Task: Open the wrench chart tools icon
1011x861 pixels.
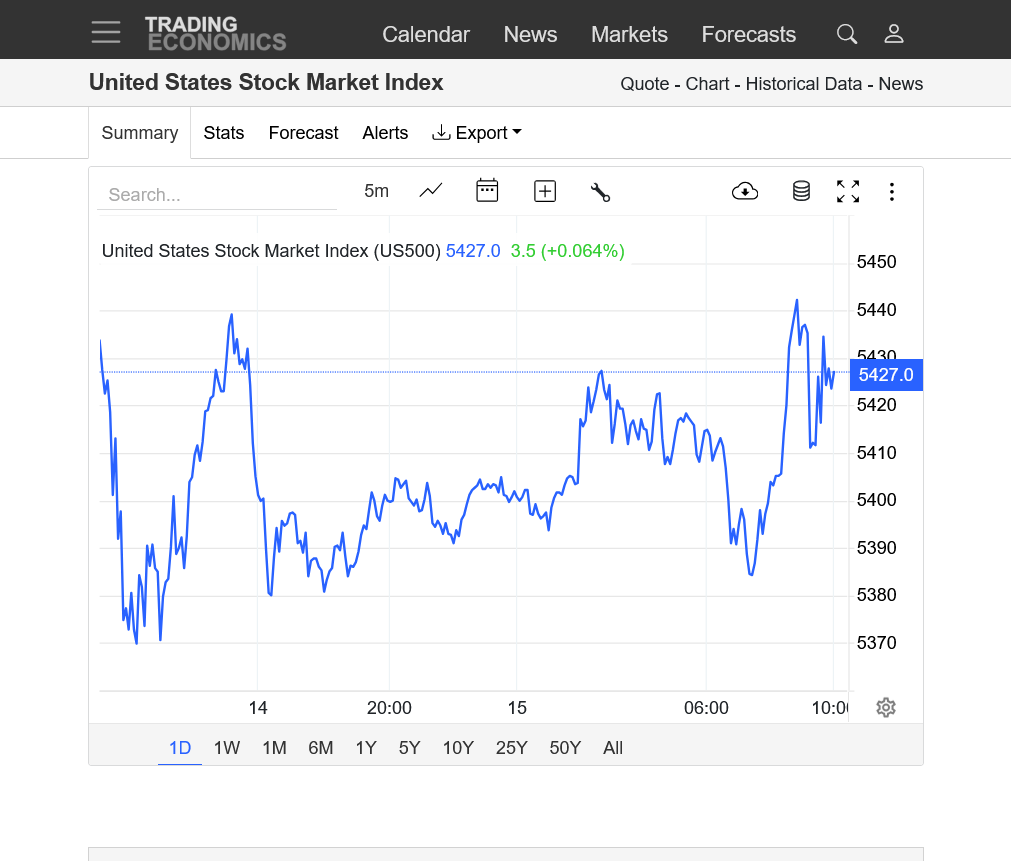Action: tap(600, 192)
